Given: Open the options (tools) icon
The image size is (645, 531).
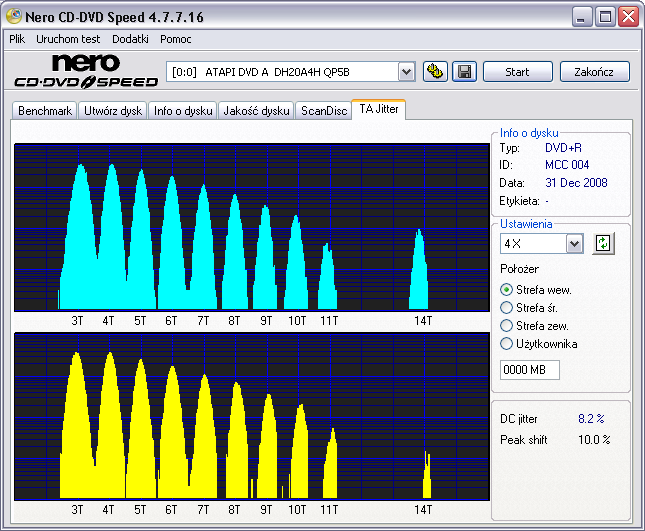Looking at the screenshot, I should tap(435, 72).
